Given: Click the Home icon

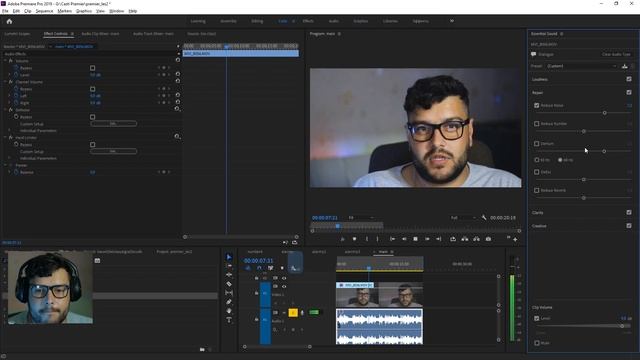Looking at the screenshot, I should click(9, 22).
